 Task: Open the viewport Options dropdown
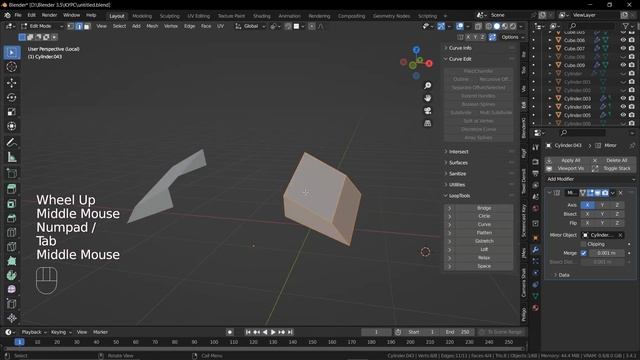click(x=512, y=37)
